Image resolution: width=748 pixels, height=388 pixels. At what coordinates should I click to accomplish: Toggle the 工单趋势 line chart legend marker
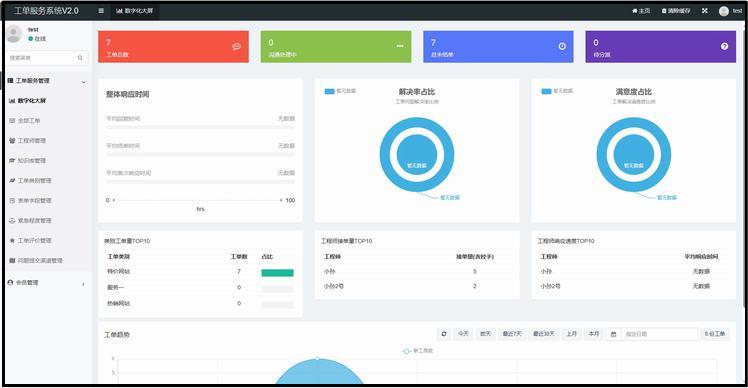pos(406,351)
